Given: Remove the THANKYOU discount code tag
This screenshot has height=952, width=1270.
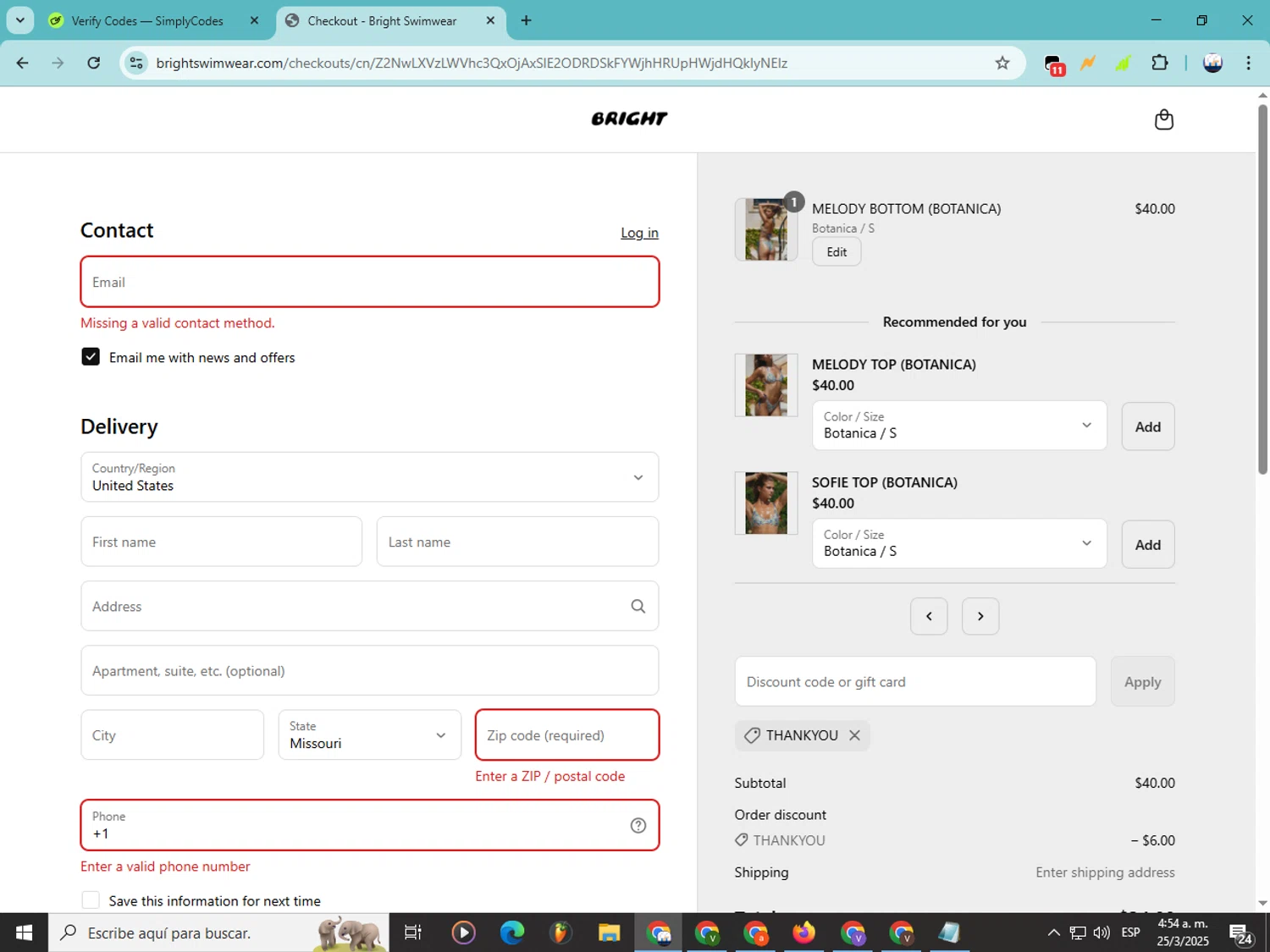Looking at the screenshot, I should coord(854,735).
